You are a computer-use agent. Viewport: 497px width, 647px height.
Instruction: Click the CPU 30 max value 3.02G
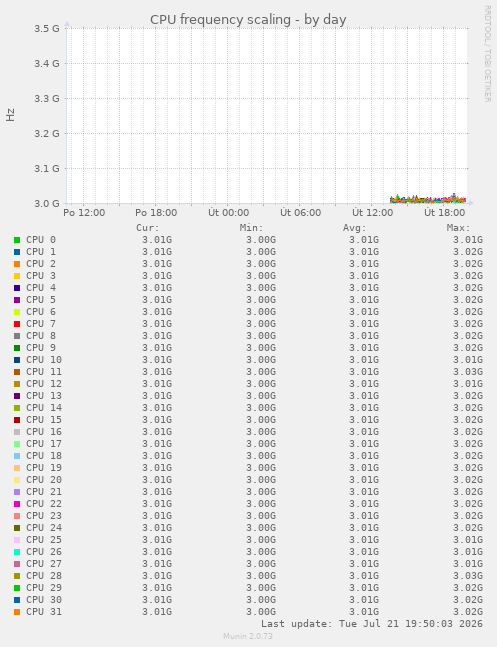468,600
